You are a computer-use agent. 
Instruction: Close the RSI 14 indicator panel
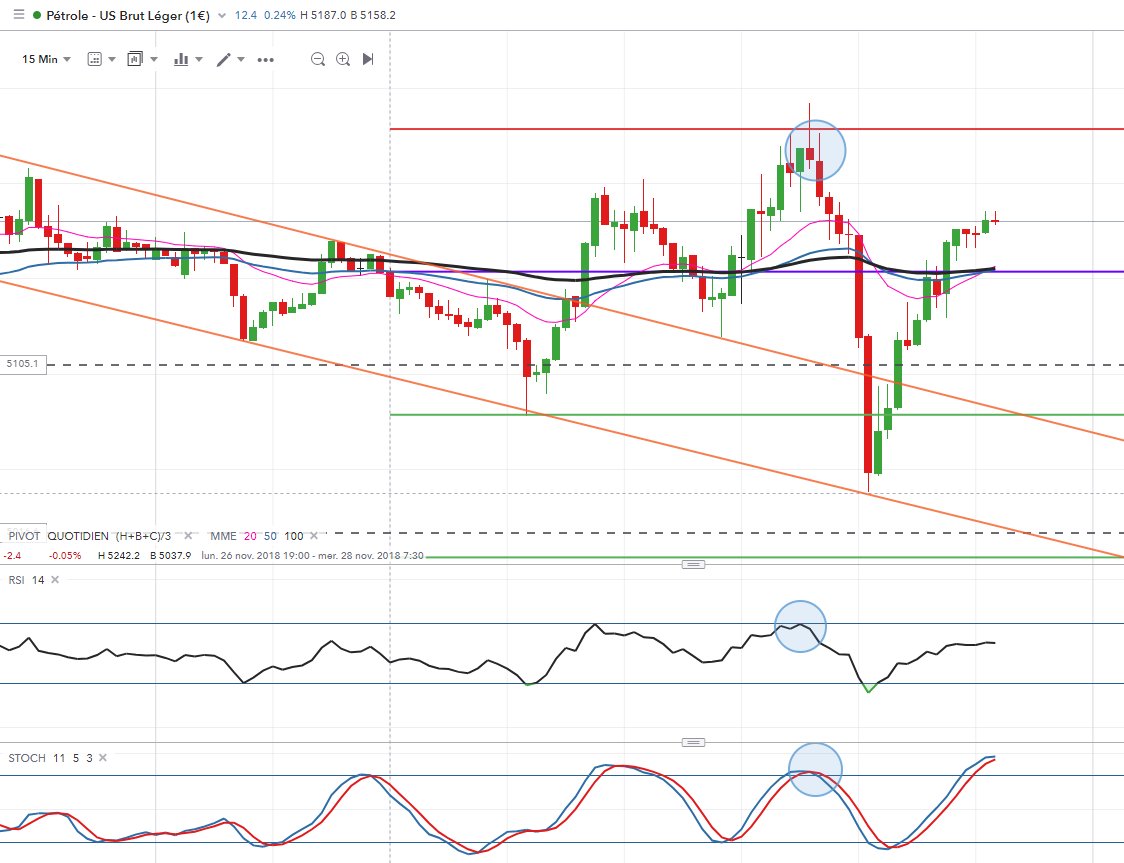point(54,580)
